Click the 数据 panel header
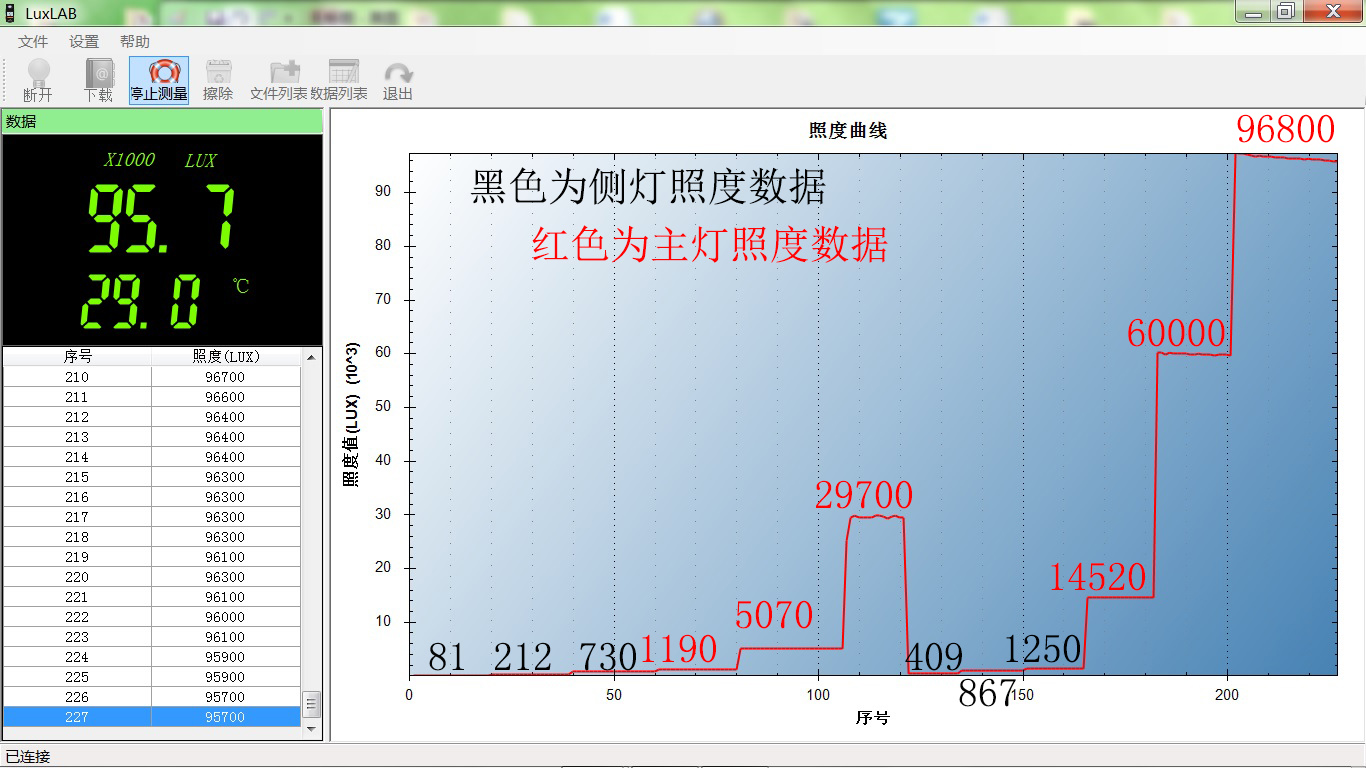Screen dimensions: 1366x768 click(x=162, y=121)
